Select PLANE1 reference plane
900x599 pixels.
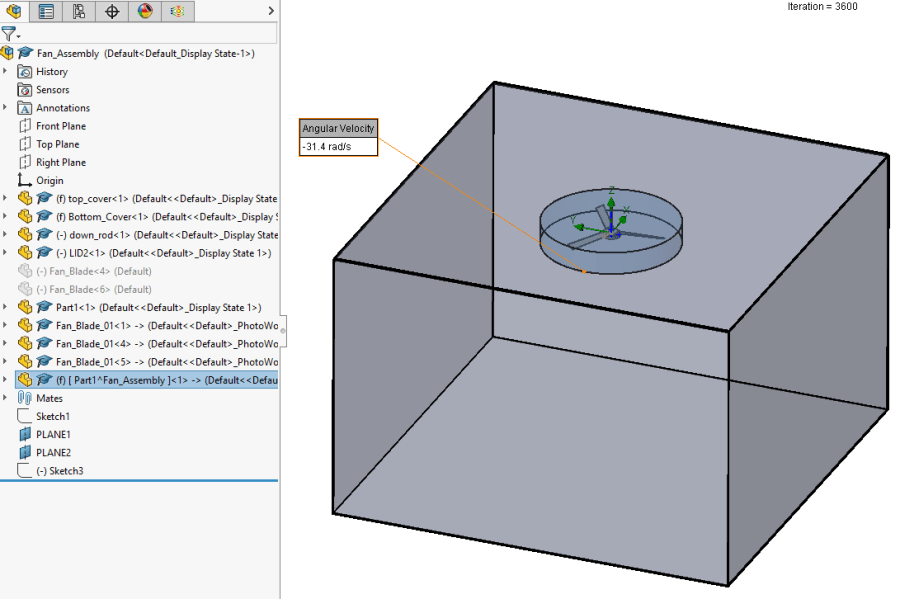(53, 435)
